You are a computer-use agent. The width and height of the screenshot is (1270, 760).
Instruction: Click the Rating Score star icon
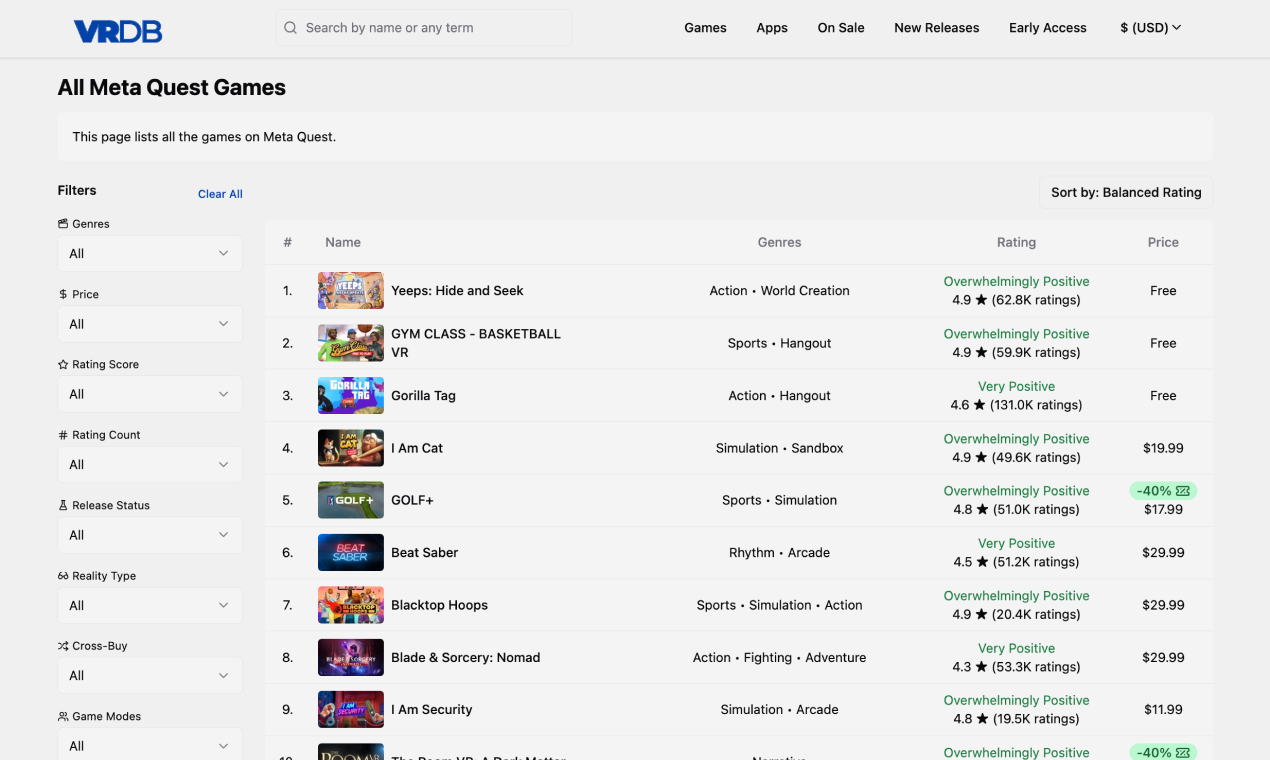[x=63, y=365]
